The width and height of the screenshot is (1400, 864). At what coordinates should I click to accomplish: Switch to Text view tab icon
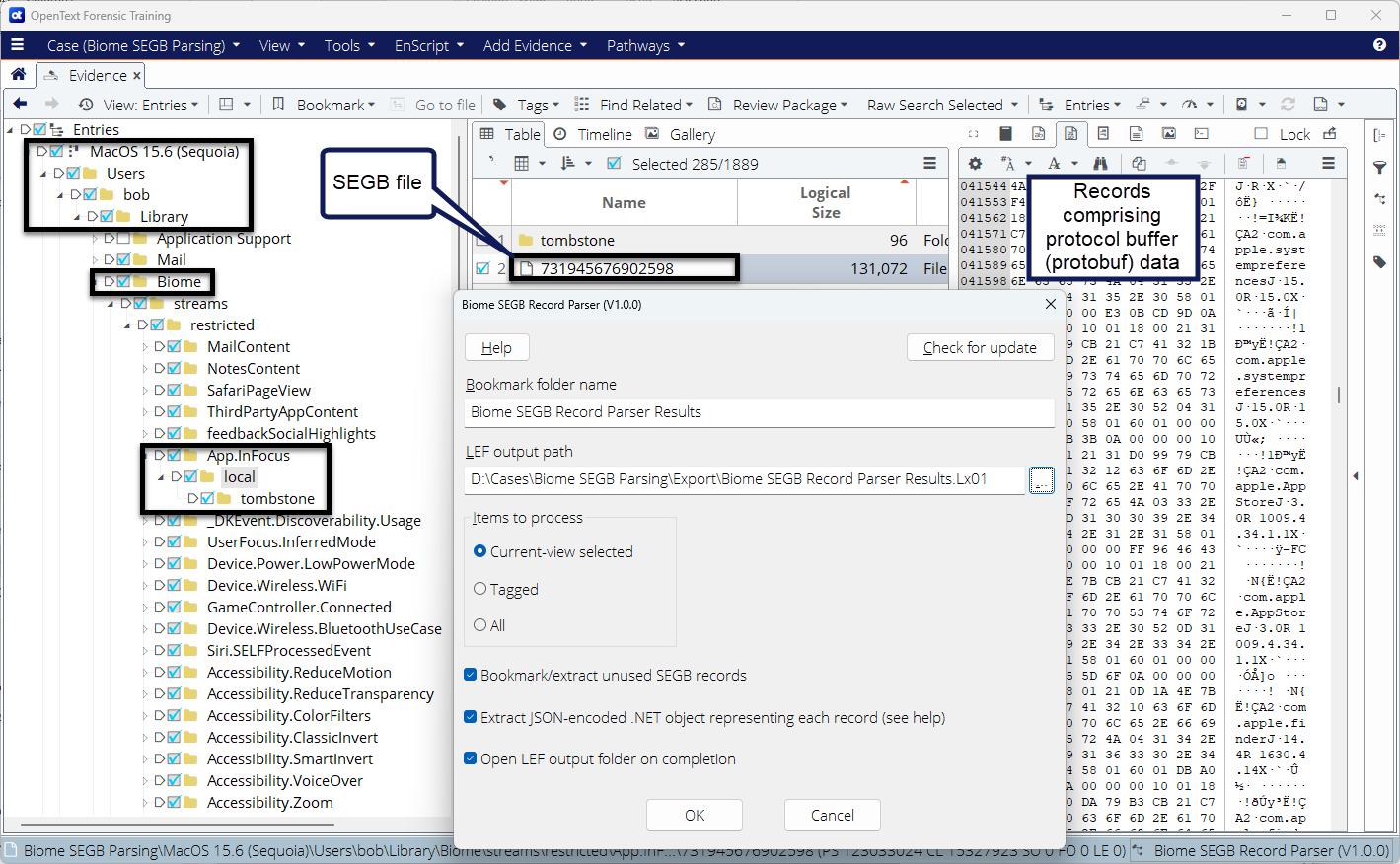point(1038,133)
